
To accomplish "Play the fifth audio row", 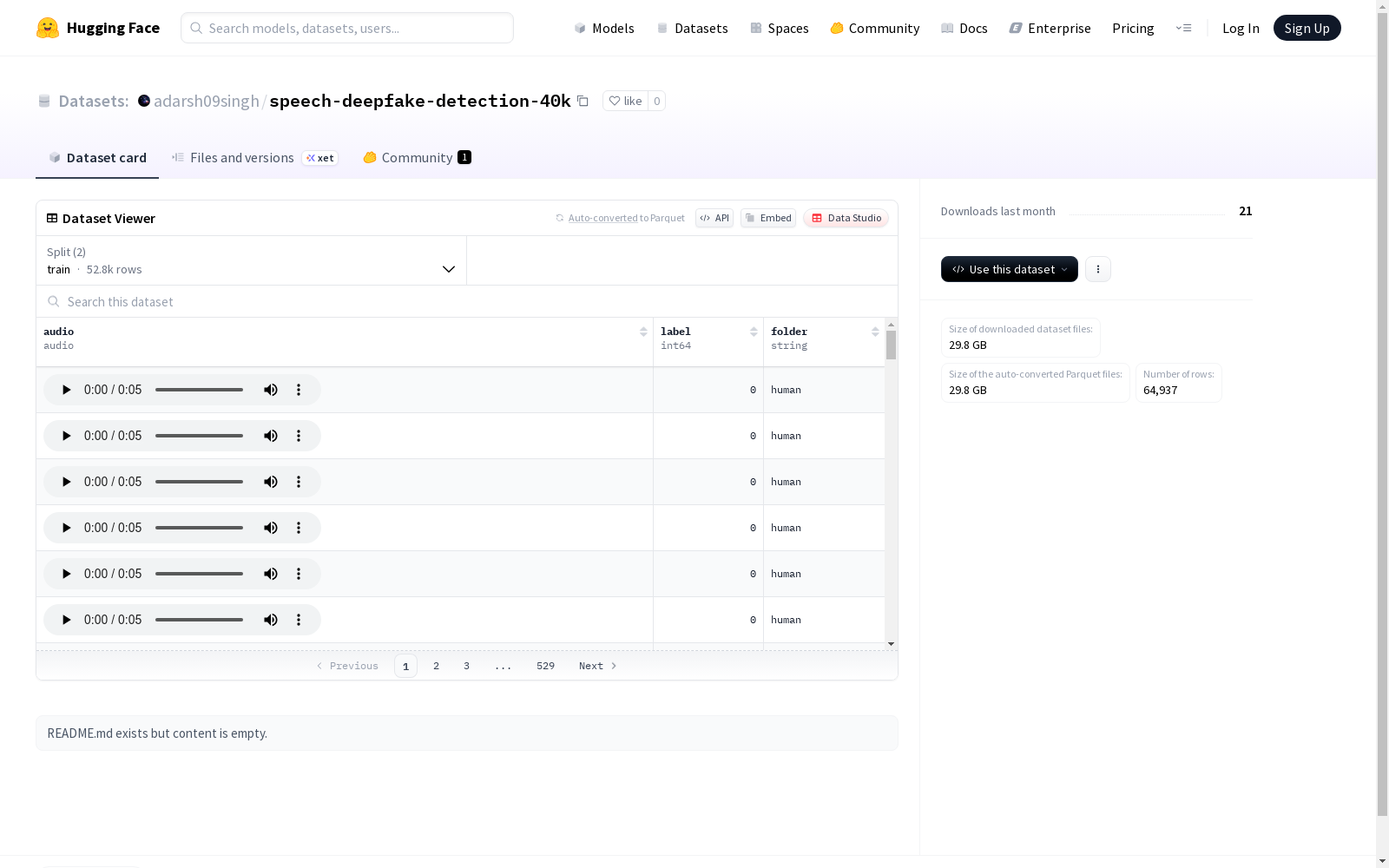I will [66, 574].
